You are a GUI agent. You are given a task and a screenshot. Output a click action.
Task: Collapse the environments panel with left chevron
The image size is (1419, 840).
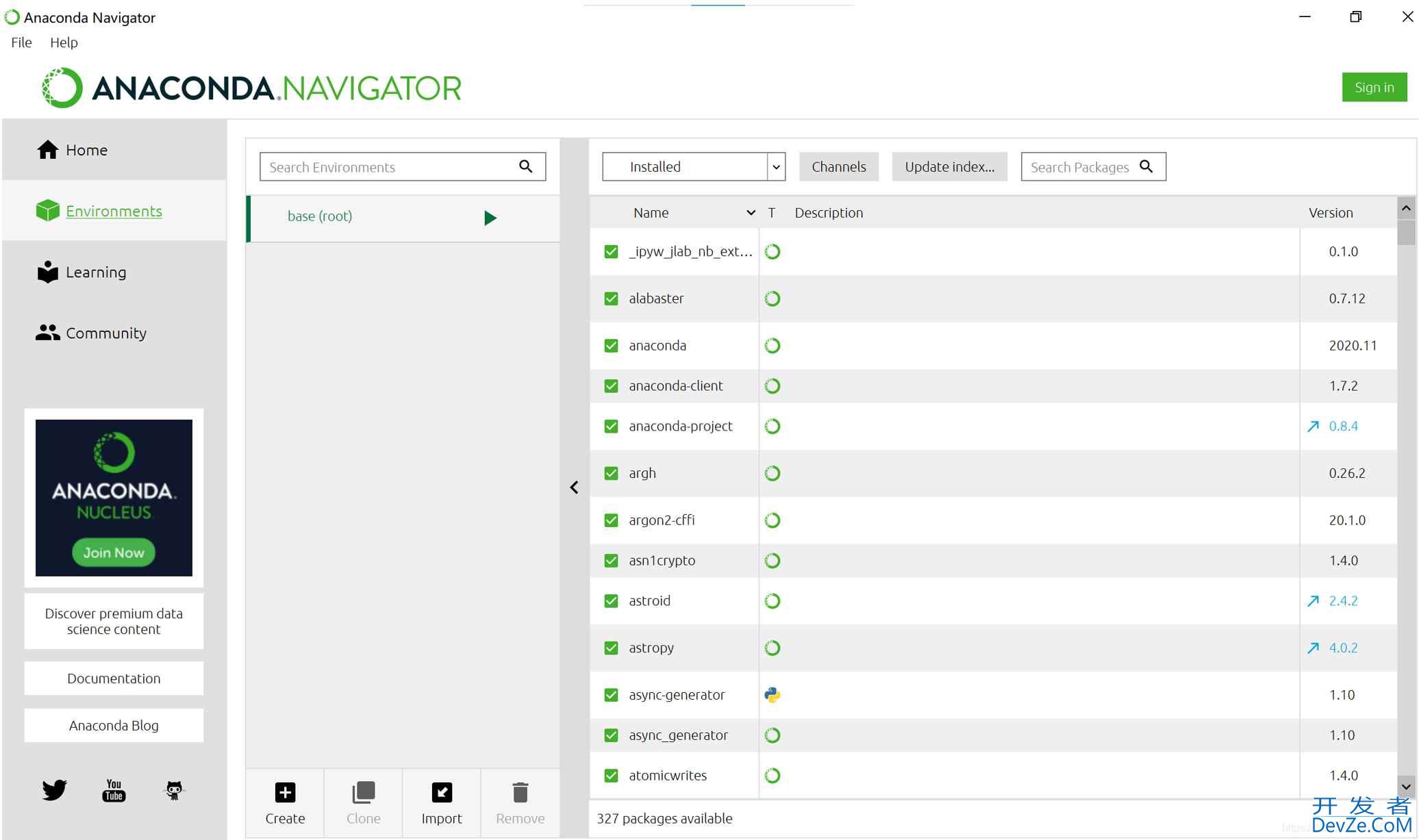(x=574, y=487)
